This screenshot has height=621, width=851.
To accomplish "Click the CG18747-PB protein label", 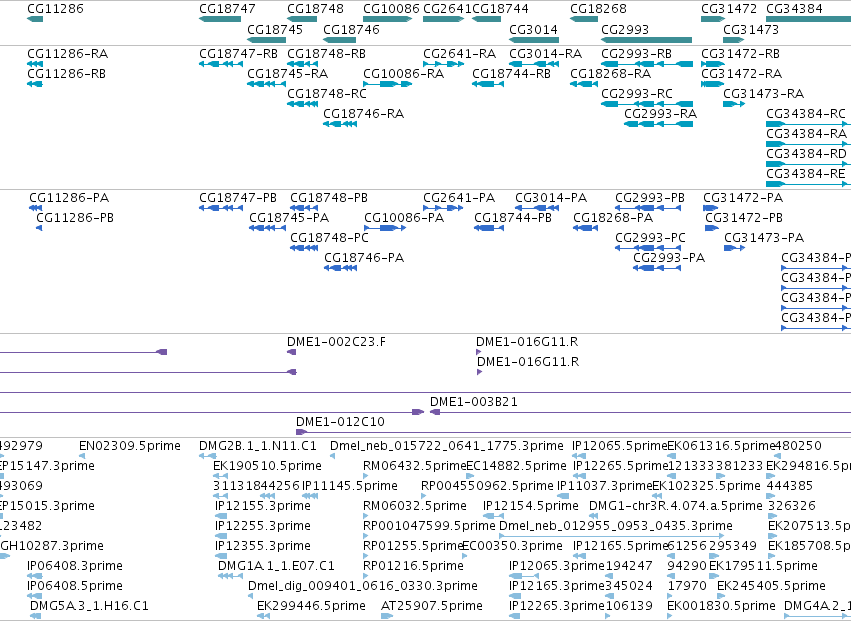I will (238, 198).
